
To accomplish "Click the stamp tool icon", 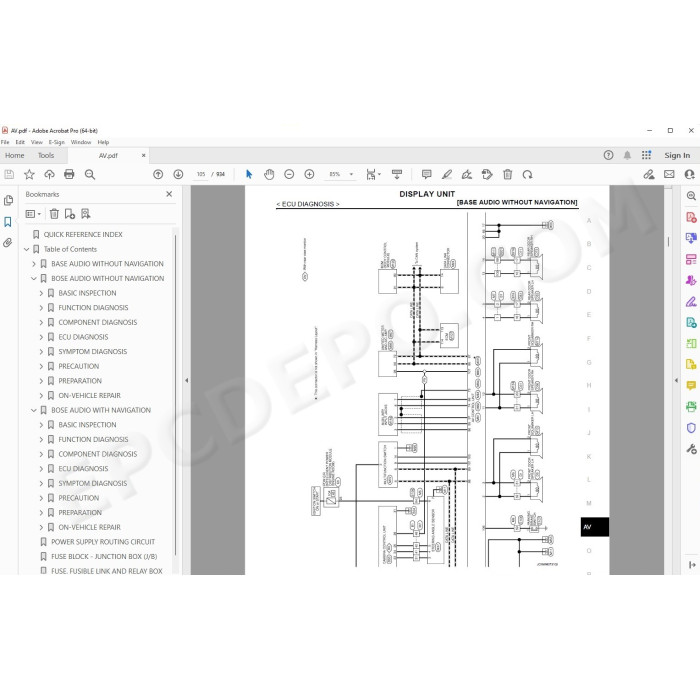I will point(487,175).
